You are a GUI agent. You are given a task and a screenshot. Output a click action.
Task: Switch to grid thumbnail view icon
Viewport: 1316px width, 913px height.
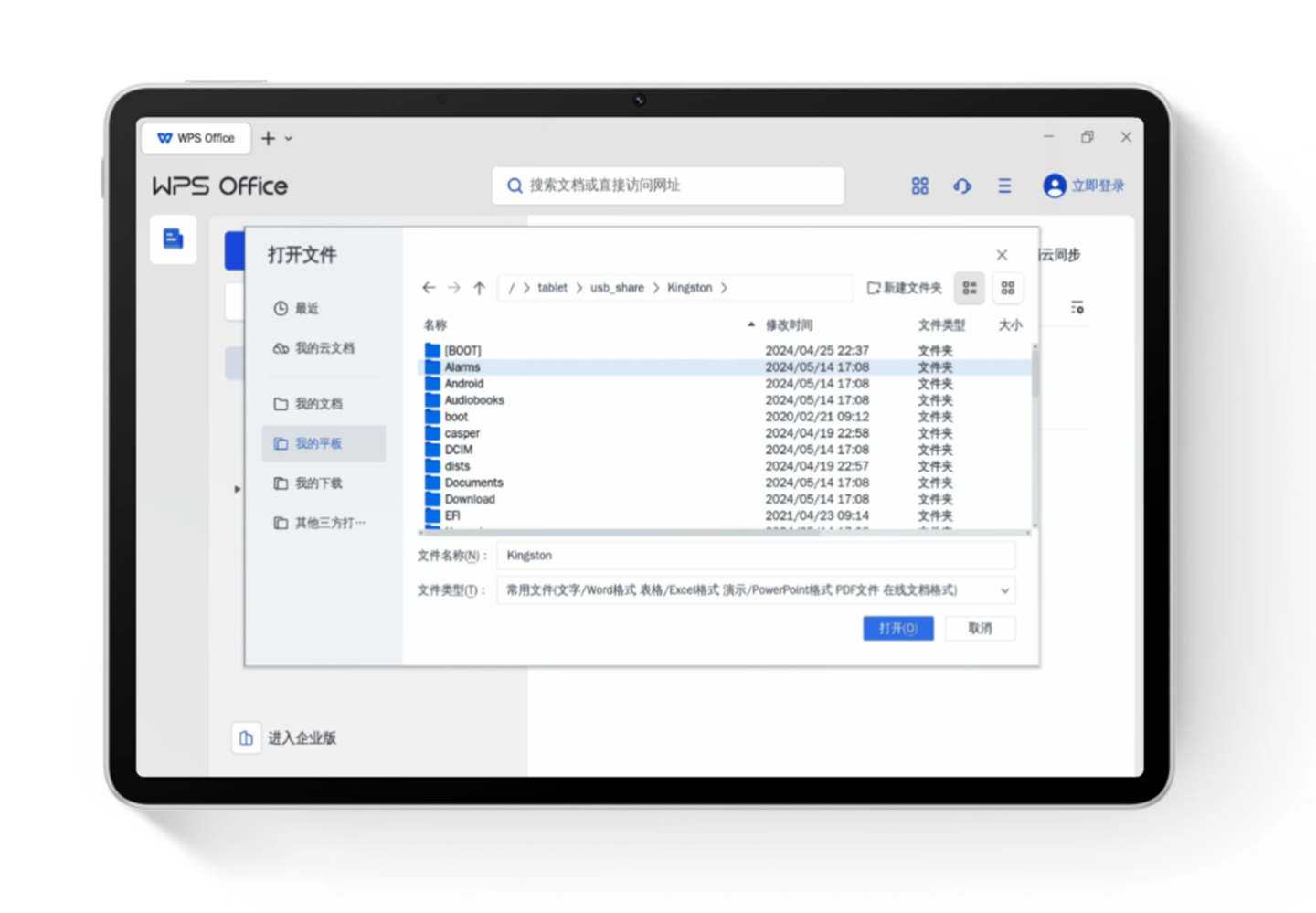(1007, 288)
